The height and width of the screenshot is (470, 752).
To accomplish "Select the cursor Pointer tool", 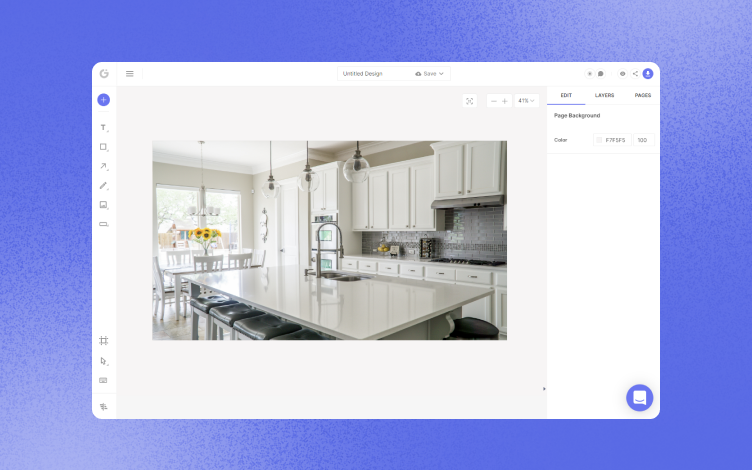I will point(104,361).
